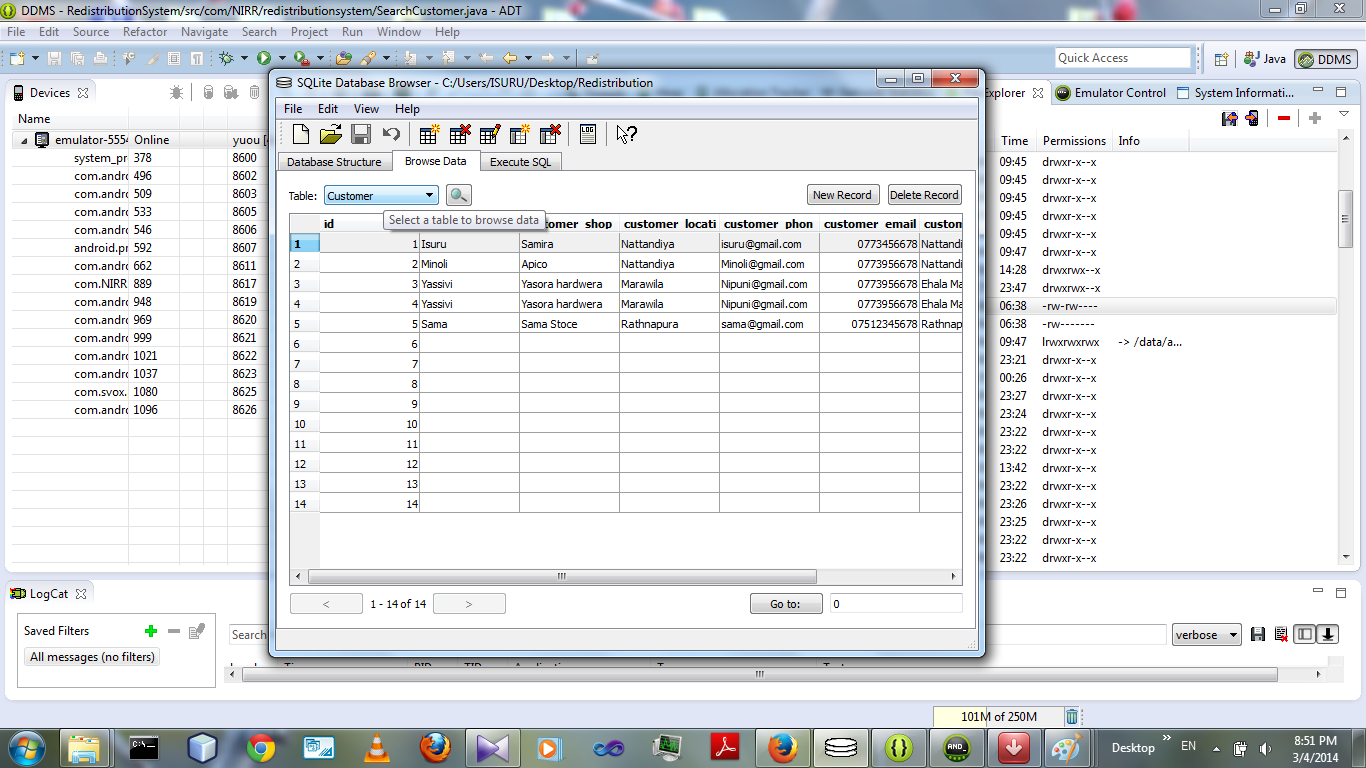The height and width of the screenshot is (768, 1366).
Task: Click the Adobe Reader icon in taskbar
Action: [724, 748]
